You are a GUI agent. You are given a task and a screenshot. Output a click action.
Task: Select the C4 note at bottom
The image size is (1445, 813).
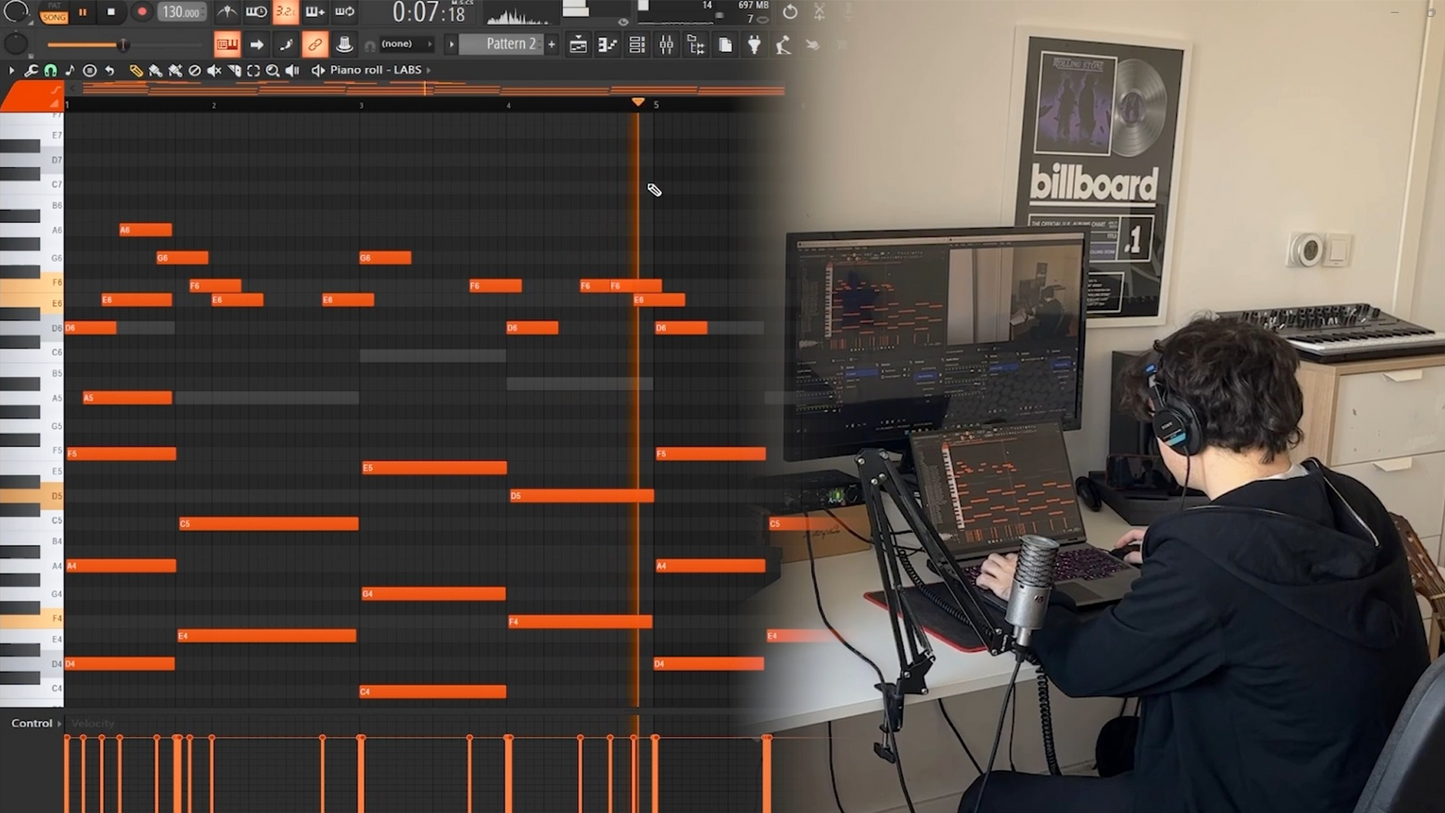(x=432, y=691)
